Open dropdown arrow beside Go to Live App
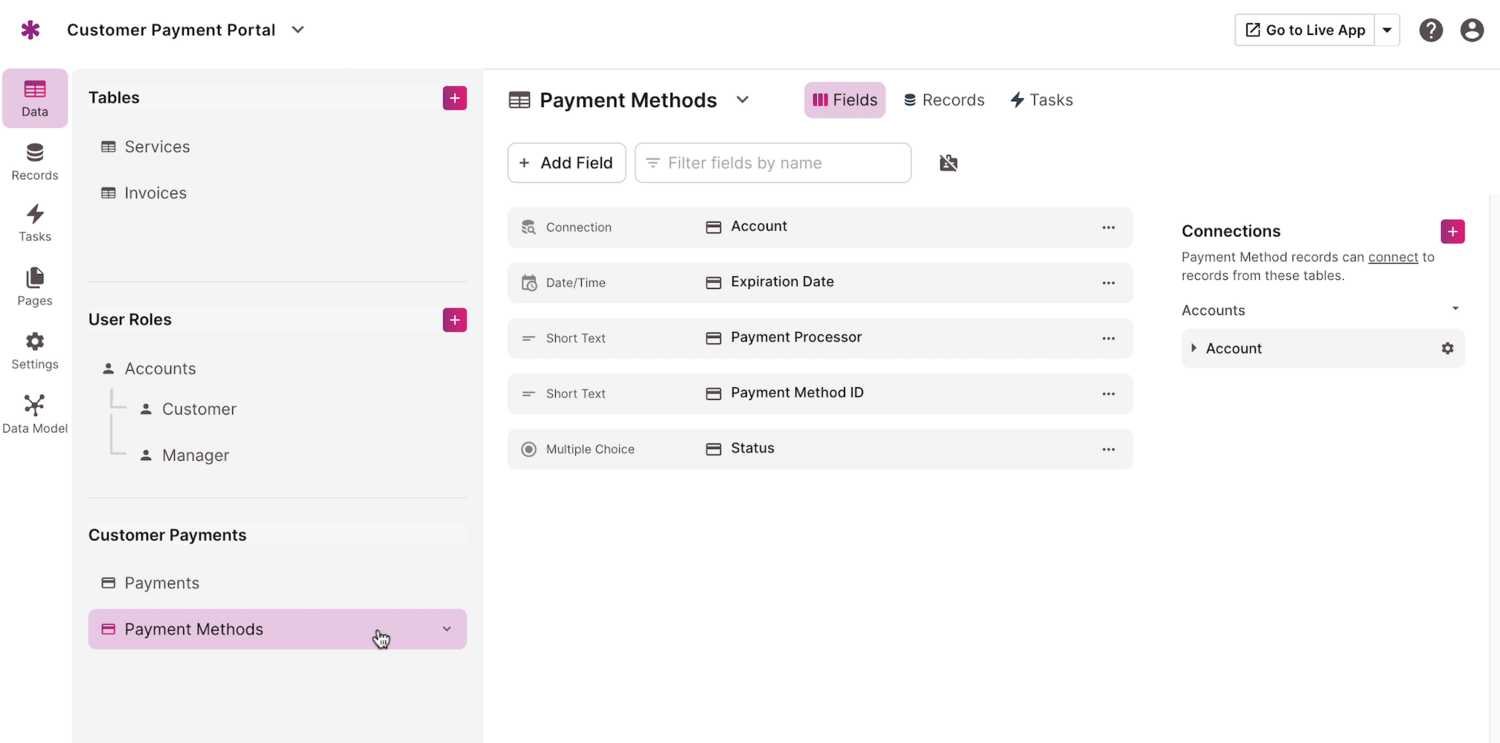This screenshot has width=1500, height=743. point(1387,30)
